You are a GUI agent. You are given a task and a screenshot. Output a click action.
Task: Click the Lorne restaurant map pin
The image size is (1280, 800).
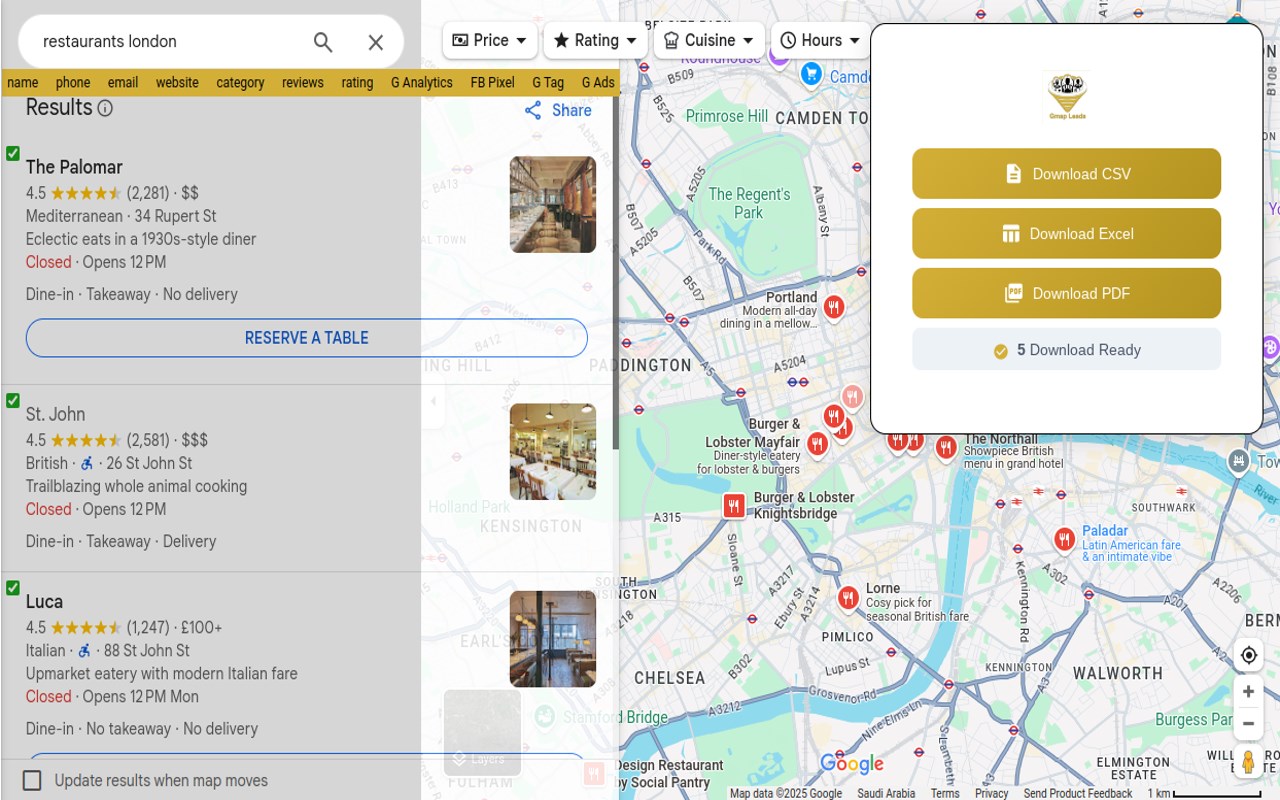[848, 598]
